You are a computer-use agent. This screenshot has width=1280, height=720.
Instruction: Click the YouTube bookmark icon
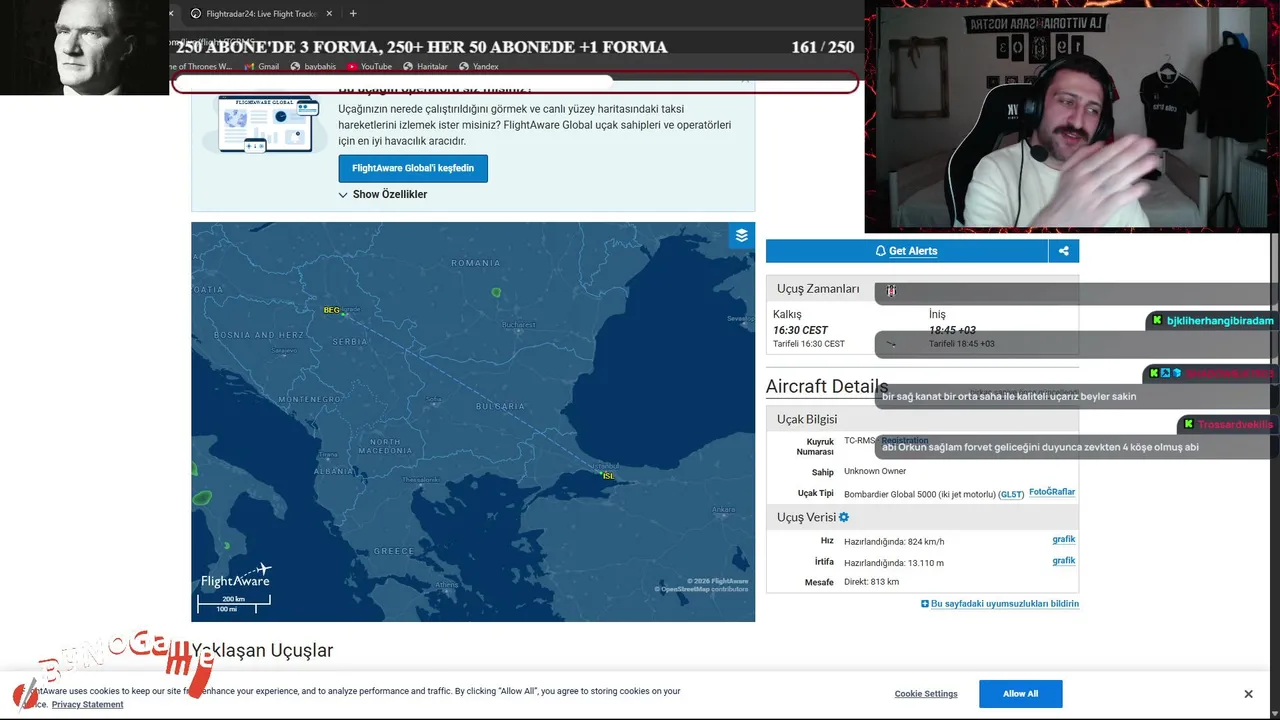(x=352, y=67)
